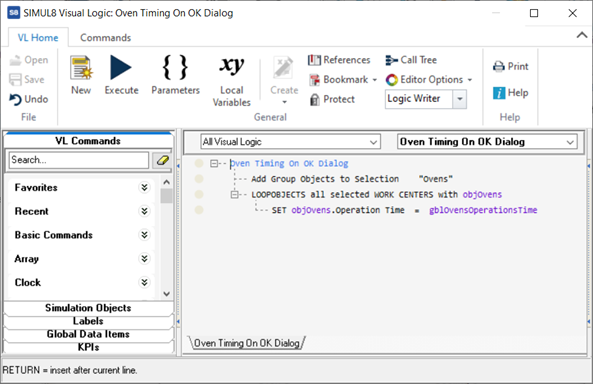Image resolution: width=593 pixels, height=384 pixels.
Task: Protect the visual logic
Action: (332, 99)
